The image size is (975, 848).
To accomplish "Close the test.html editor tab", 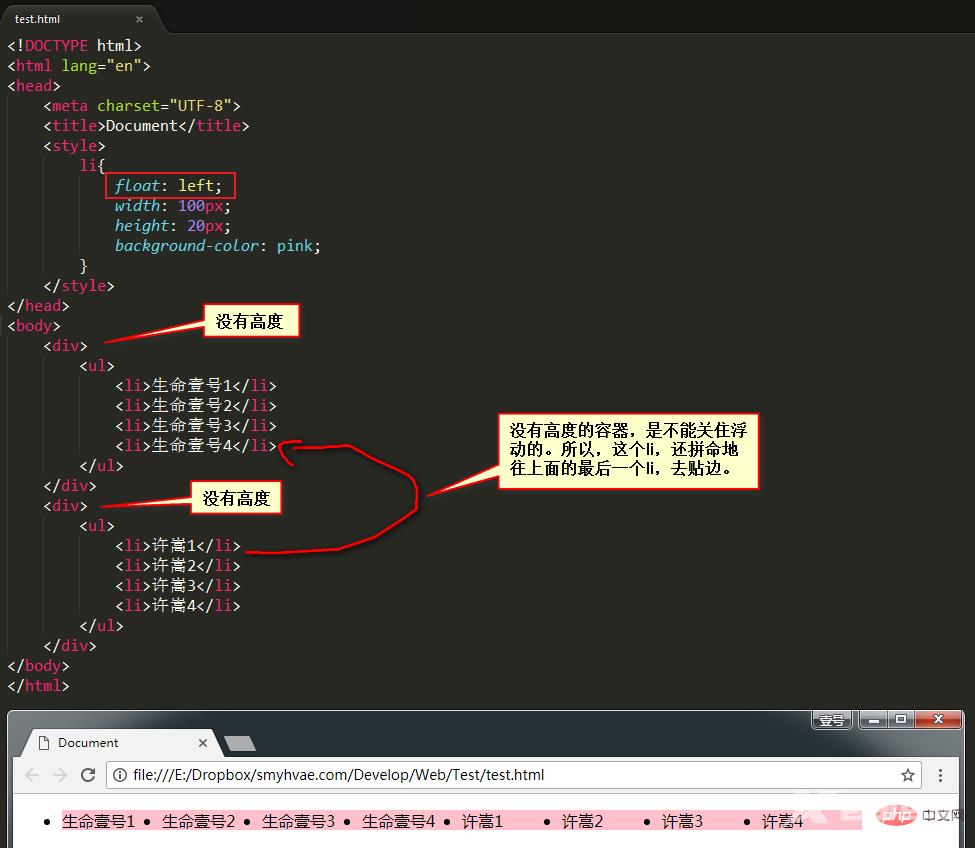I will click(x=139, y=19).
